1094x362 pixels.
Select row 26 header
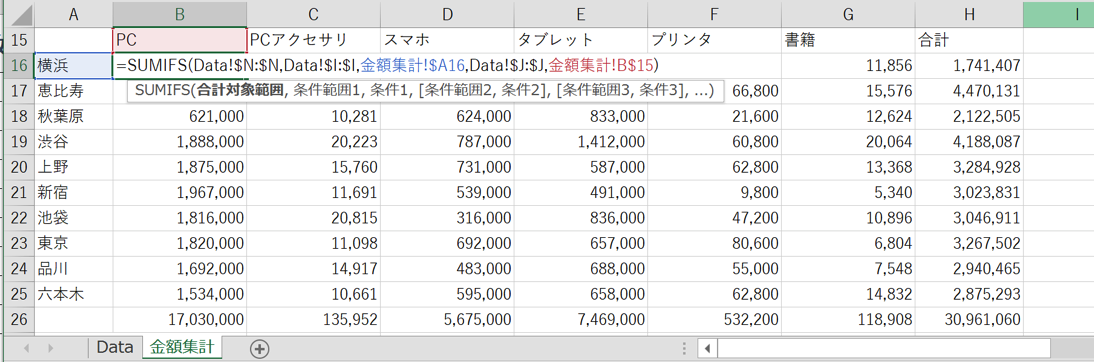click(x=20, y=320)
